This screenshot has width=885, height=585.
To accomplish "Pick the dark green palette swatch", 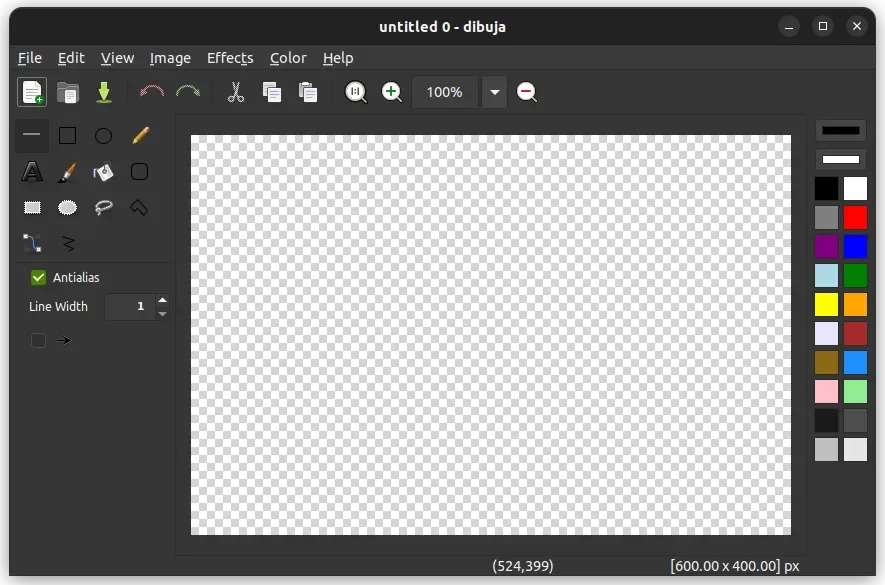I will click(x=856, y=276).
